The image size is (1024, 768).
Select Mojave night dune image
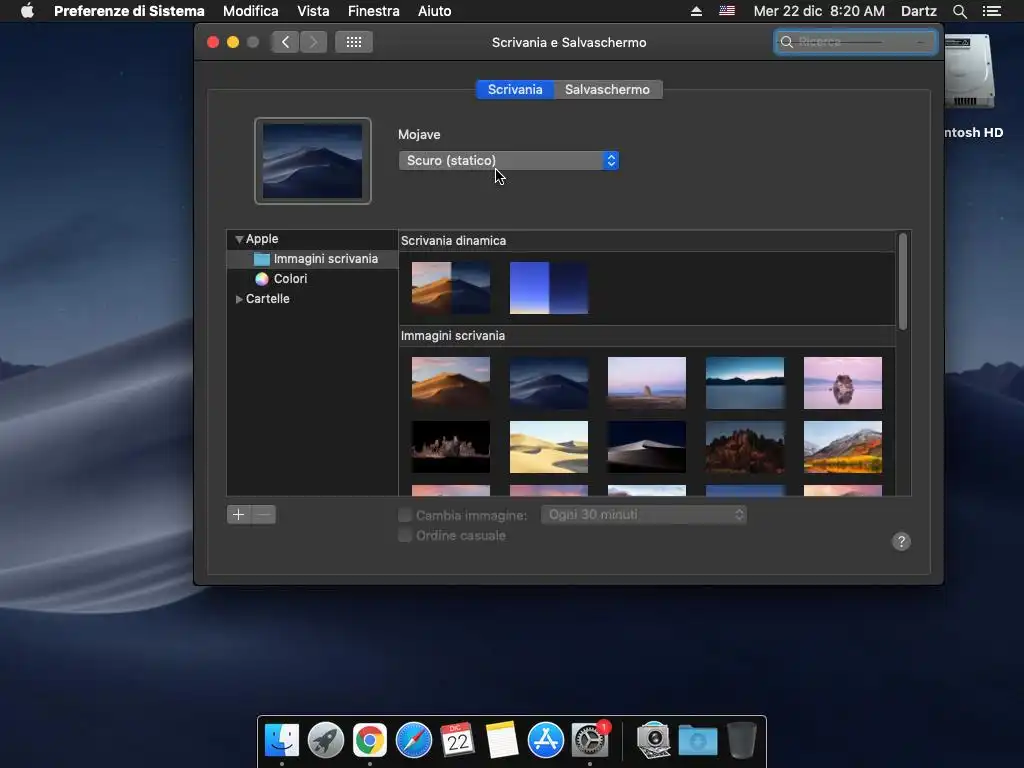[549, 383]
